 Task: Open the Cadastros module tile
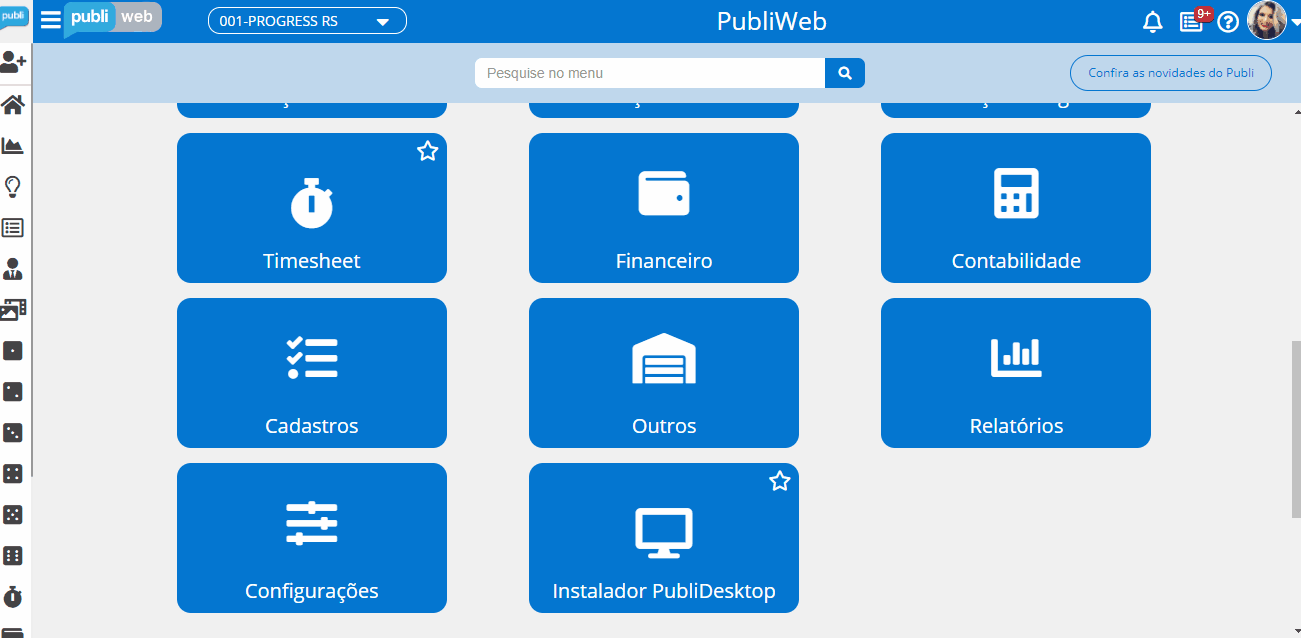coord(312,373)
